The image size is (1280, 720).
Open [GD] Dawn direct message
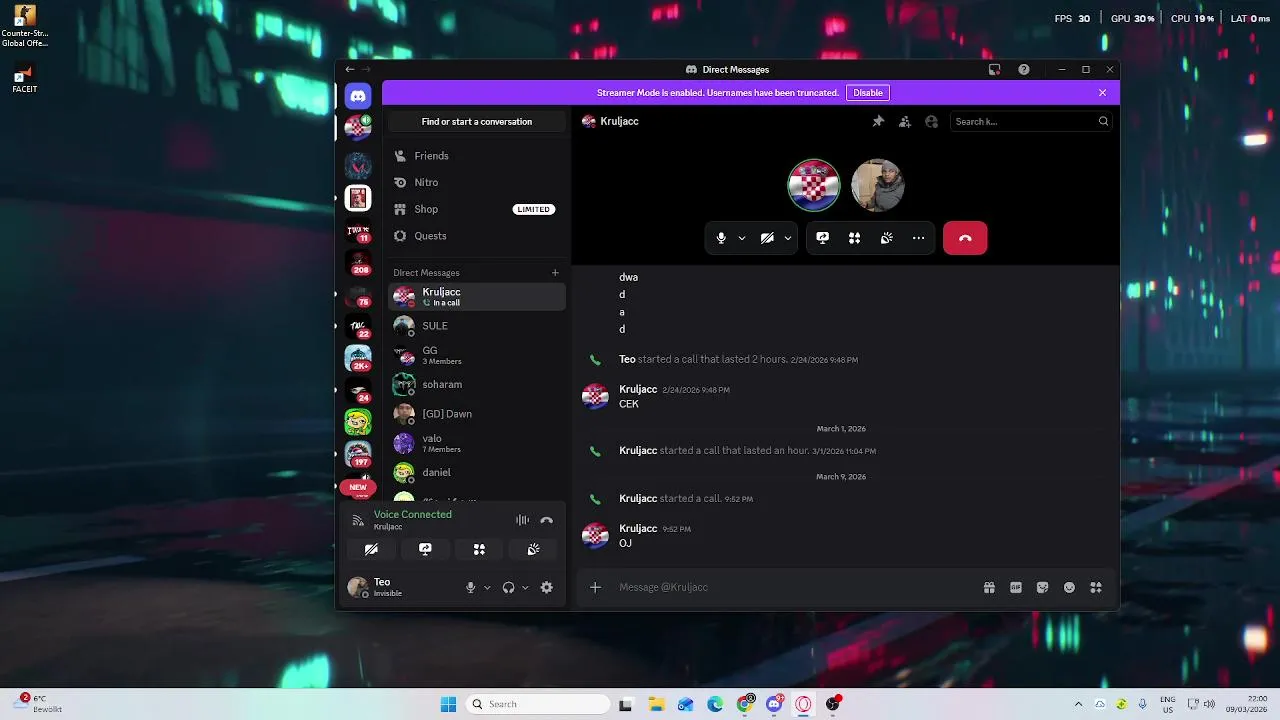point(476,414)
